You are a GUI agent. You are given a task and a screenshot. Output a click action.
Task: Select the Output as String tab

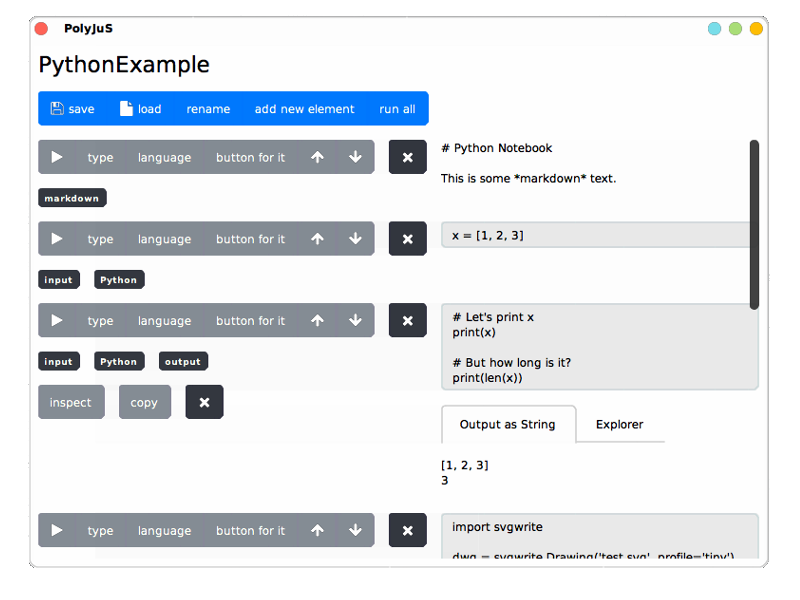pyautogui.click(x=507, y=424)
